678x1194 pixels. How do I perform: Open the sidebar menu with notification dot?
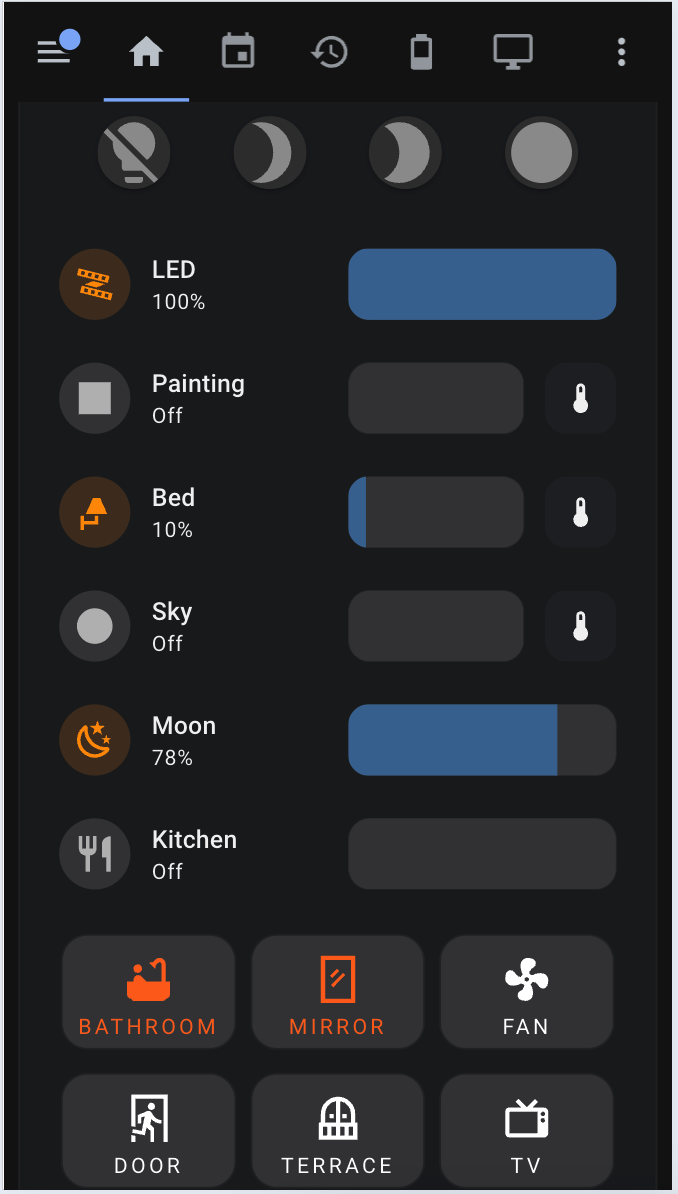pos(57,51)
